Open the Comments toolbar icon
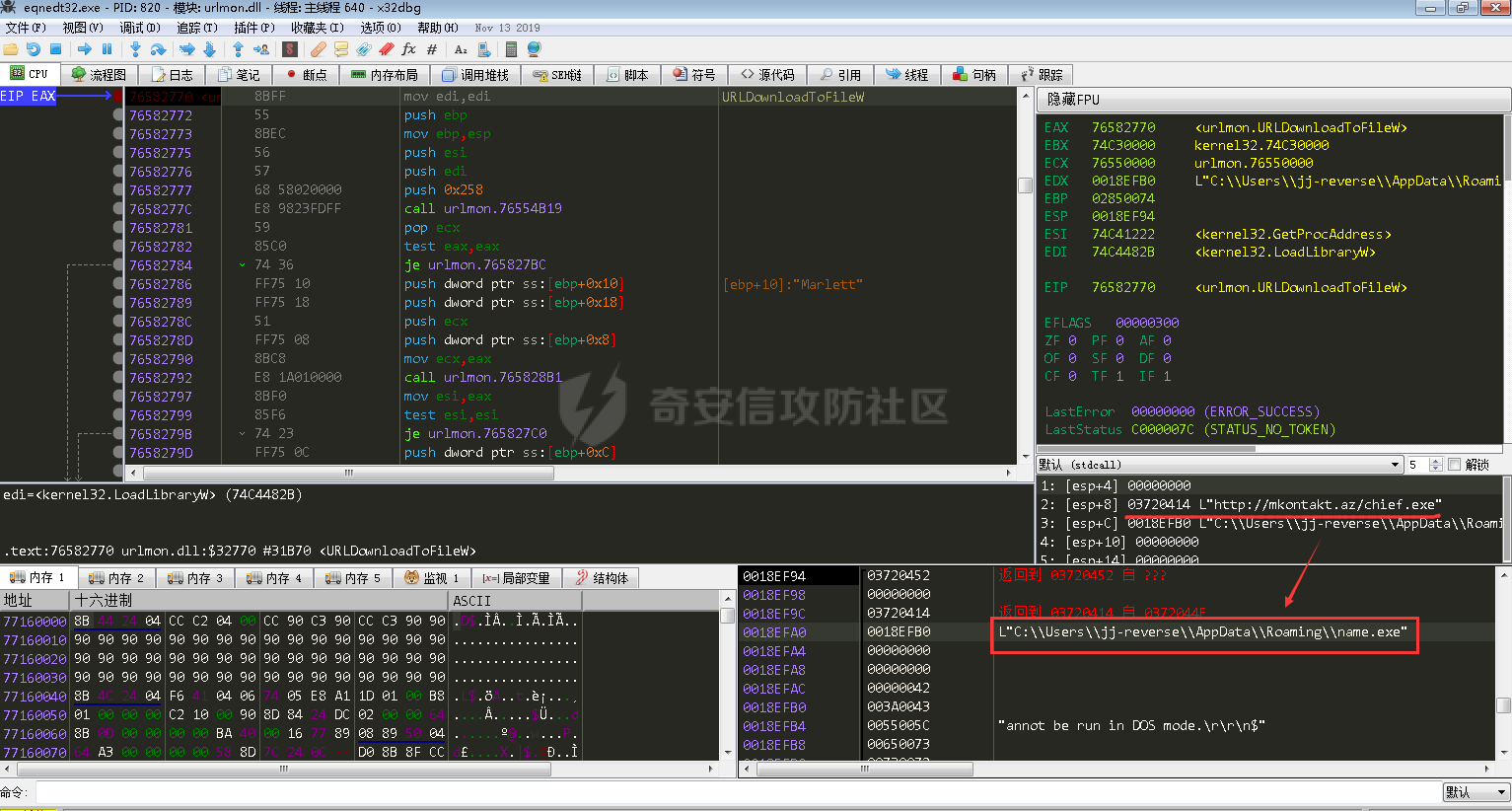The image size is (1512, 811). (x=341, y=49)
